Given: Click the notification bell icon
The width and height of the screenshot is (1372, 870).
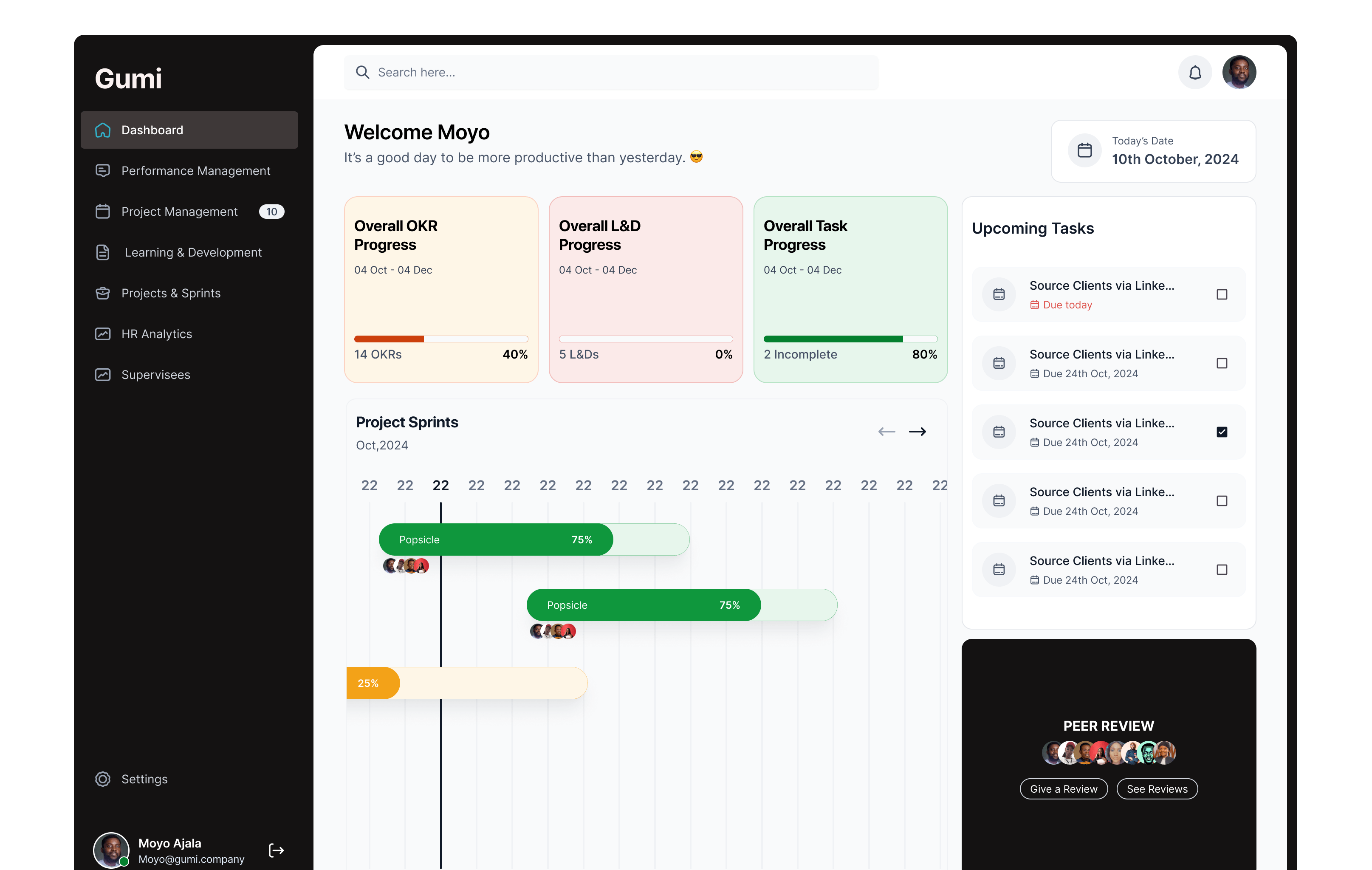Looking at the screenshot, I should tap(1195, 72).
